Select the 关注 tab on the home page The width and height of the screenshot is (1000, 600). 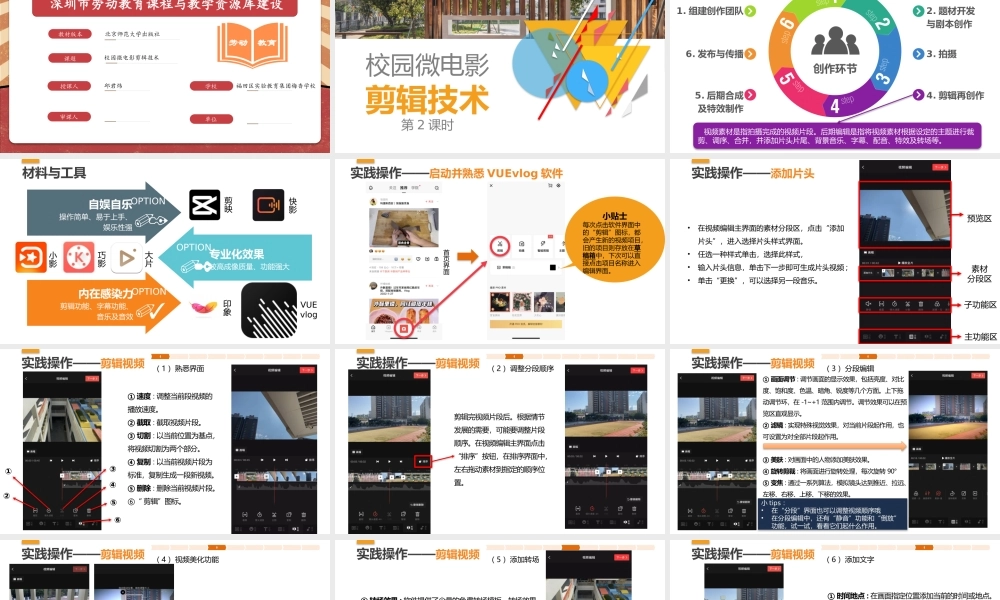pos(390,187)
